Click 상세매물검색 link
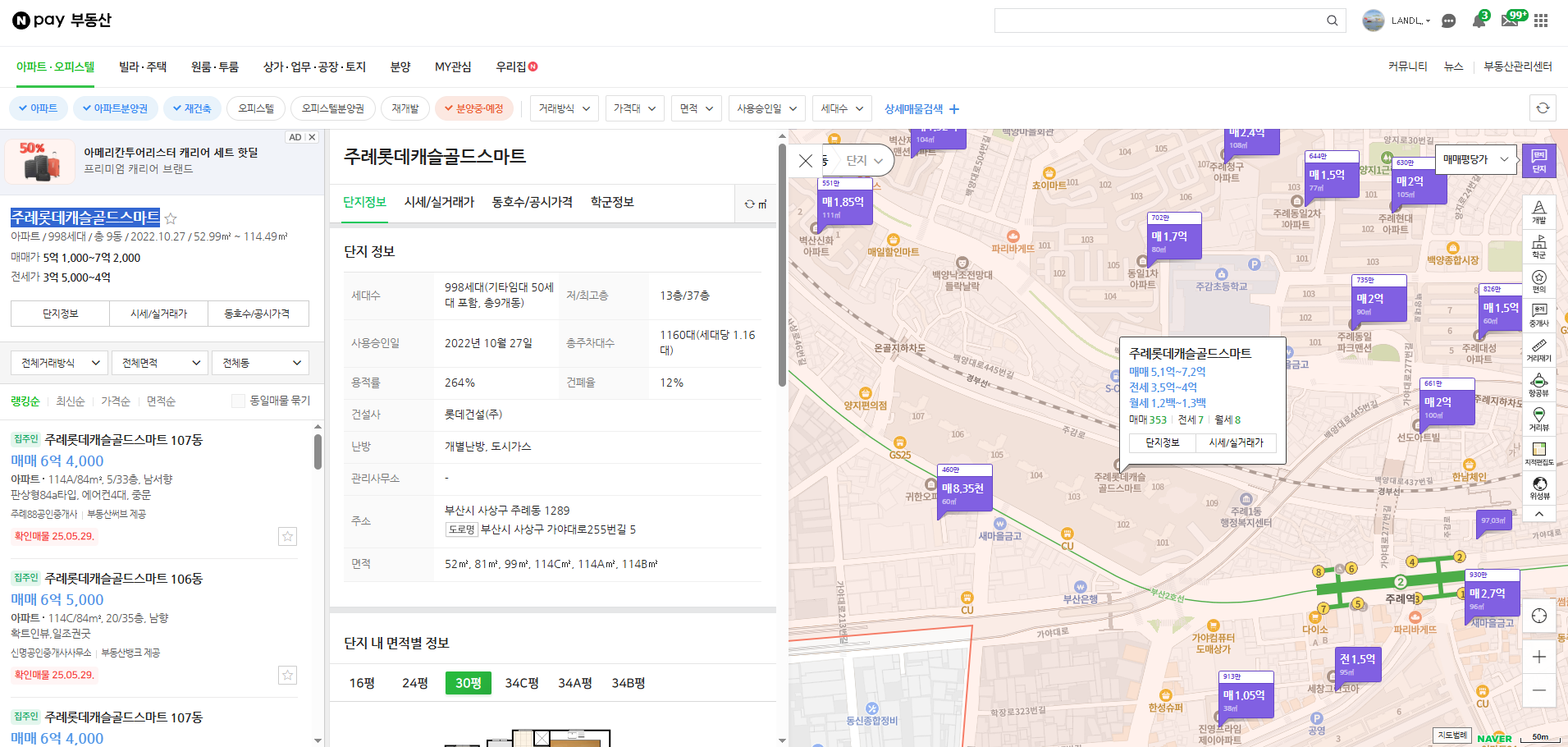 click(921, 108)
